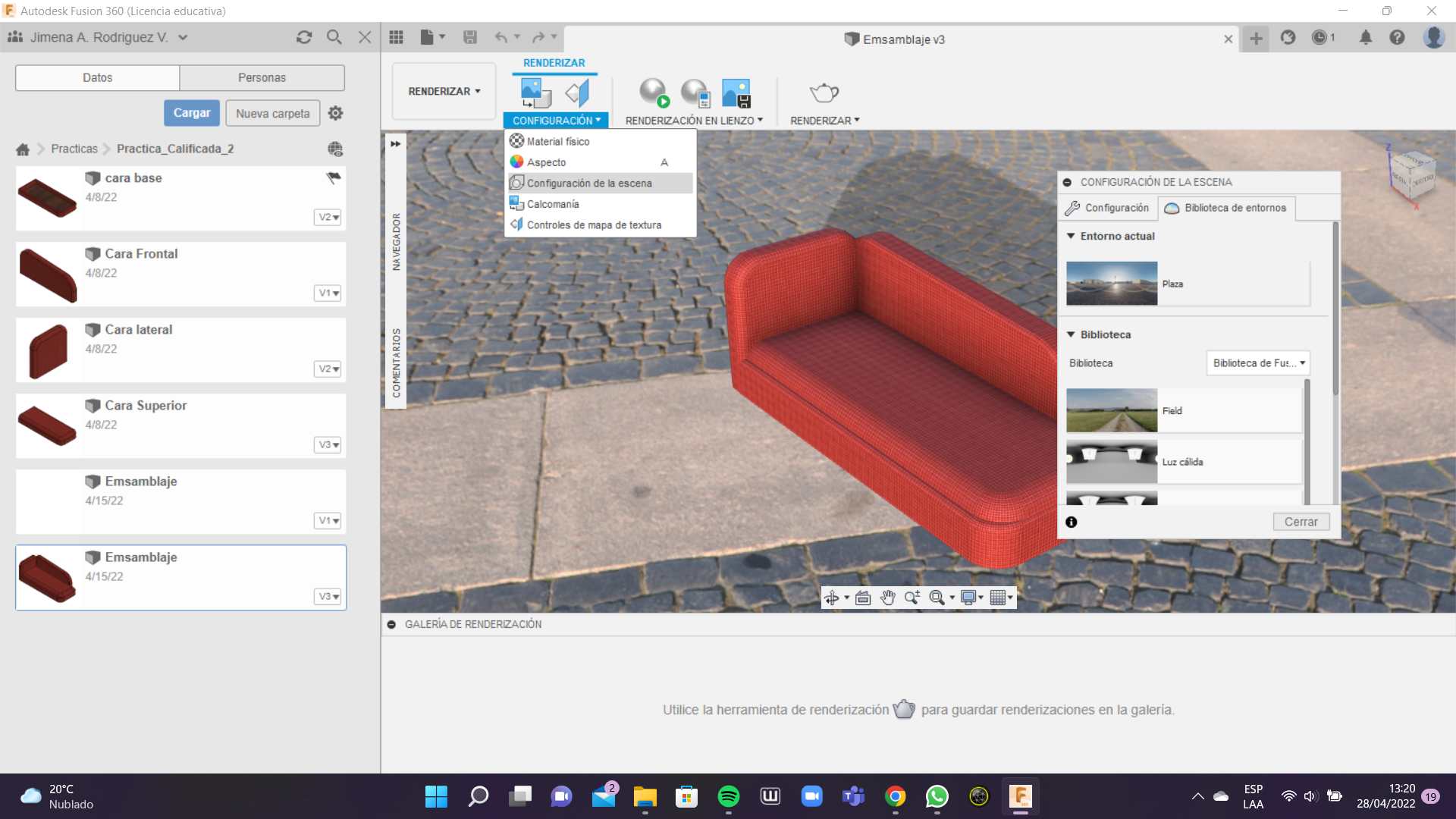This screenshot has width=1456, height=819.
Task: Click the look-at camera tool
Action: point(863,598)
